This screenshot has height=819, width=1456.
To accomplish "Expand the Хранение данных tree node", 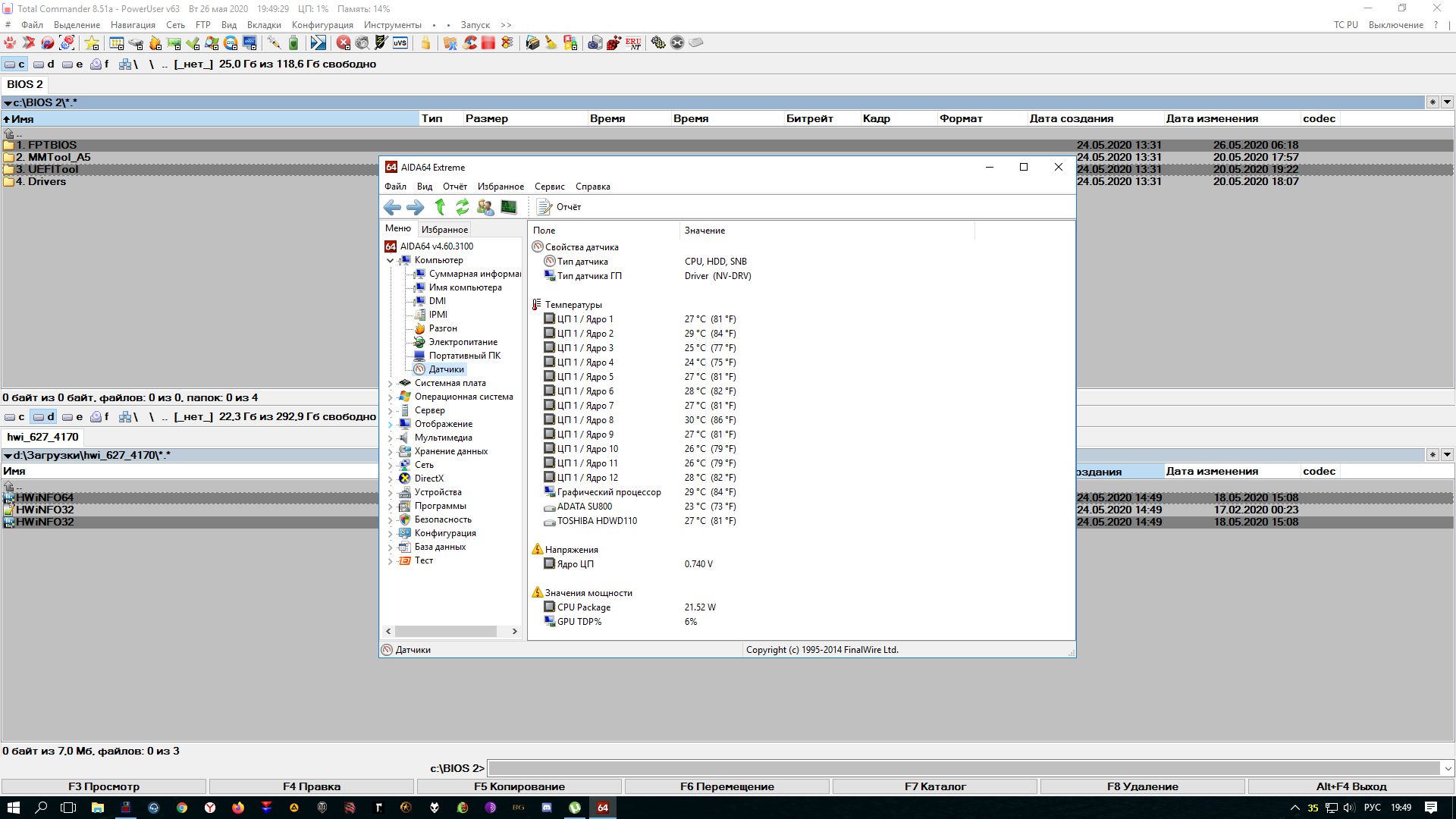I will click(391, 452).
